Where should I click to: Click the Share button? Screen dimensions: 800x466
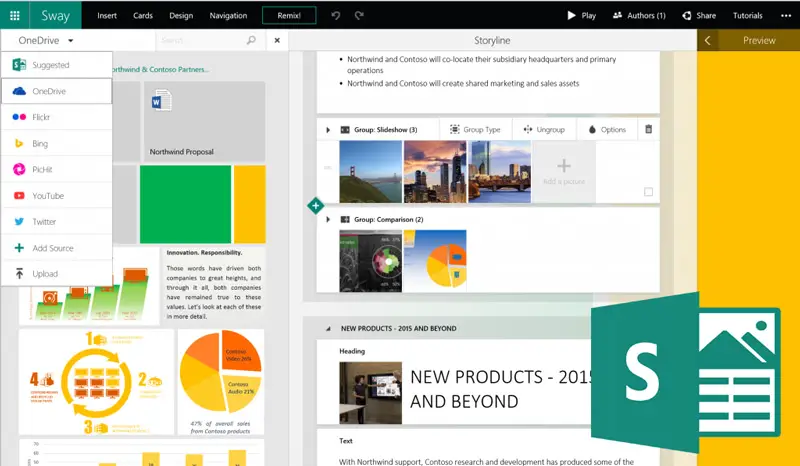[699, 15]
